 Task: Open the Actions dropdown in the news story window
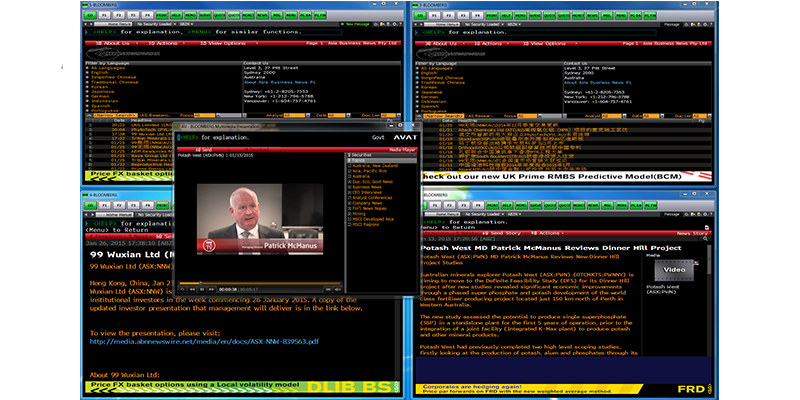point(547,233)
